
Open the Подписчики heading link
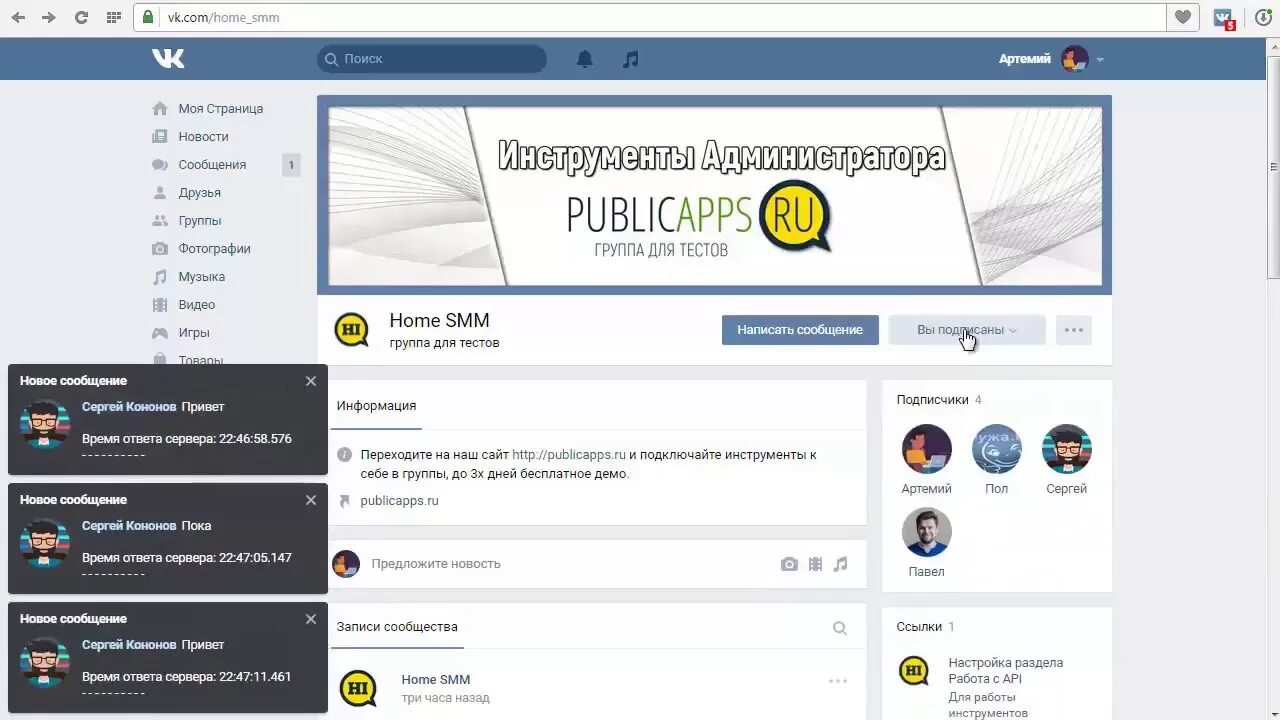tap(932, 400)
